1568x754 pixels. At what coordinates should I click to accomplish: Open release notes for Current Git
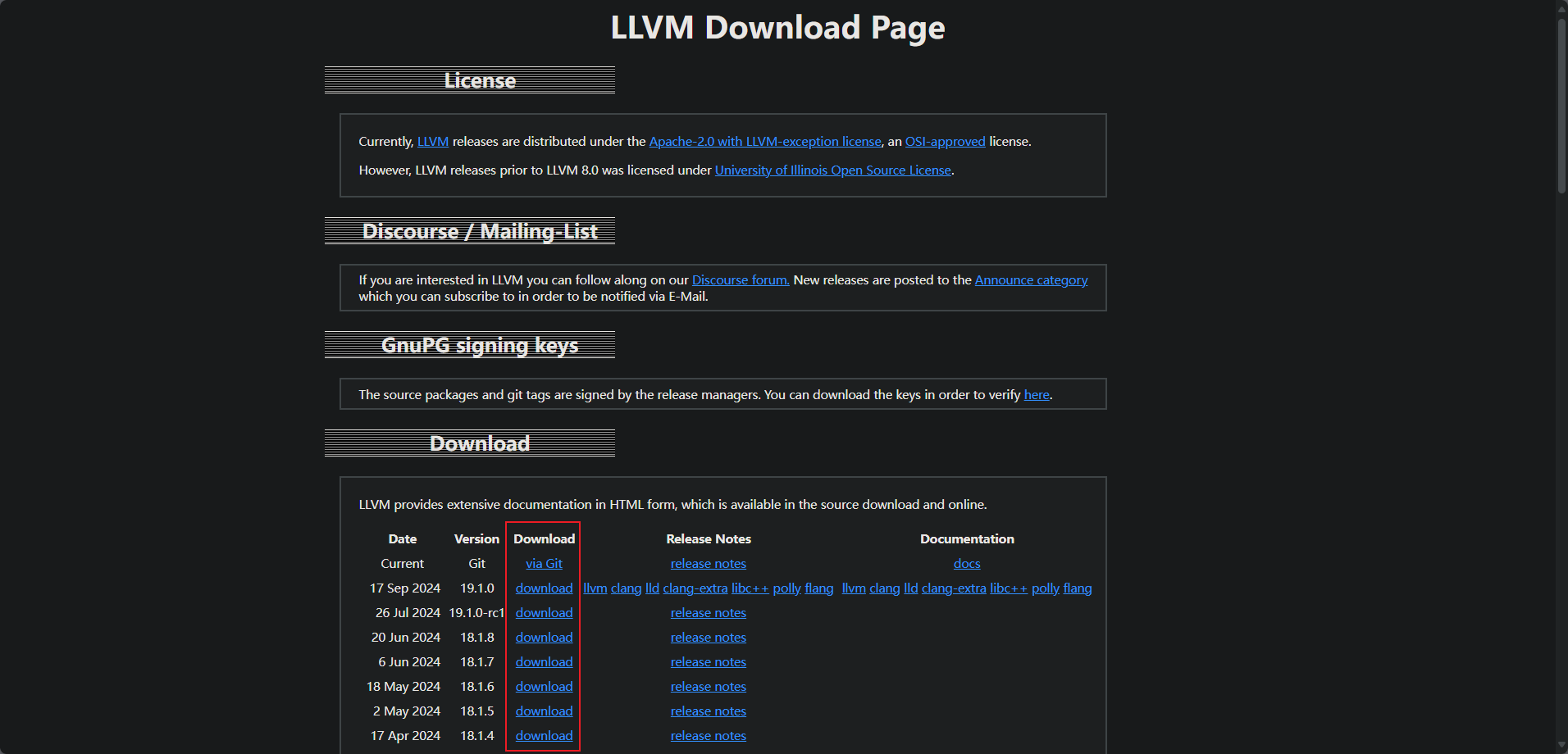(709, 564)
